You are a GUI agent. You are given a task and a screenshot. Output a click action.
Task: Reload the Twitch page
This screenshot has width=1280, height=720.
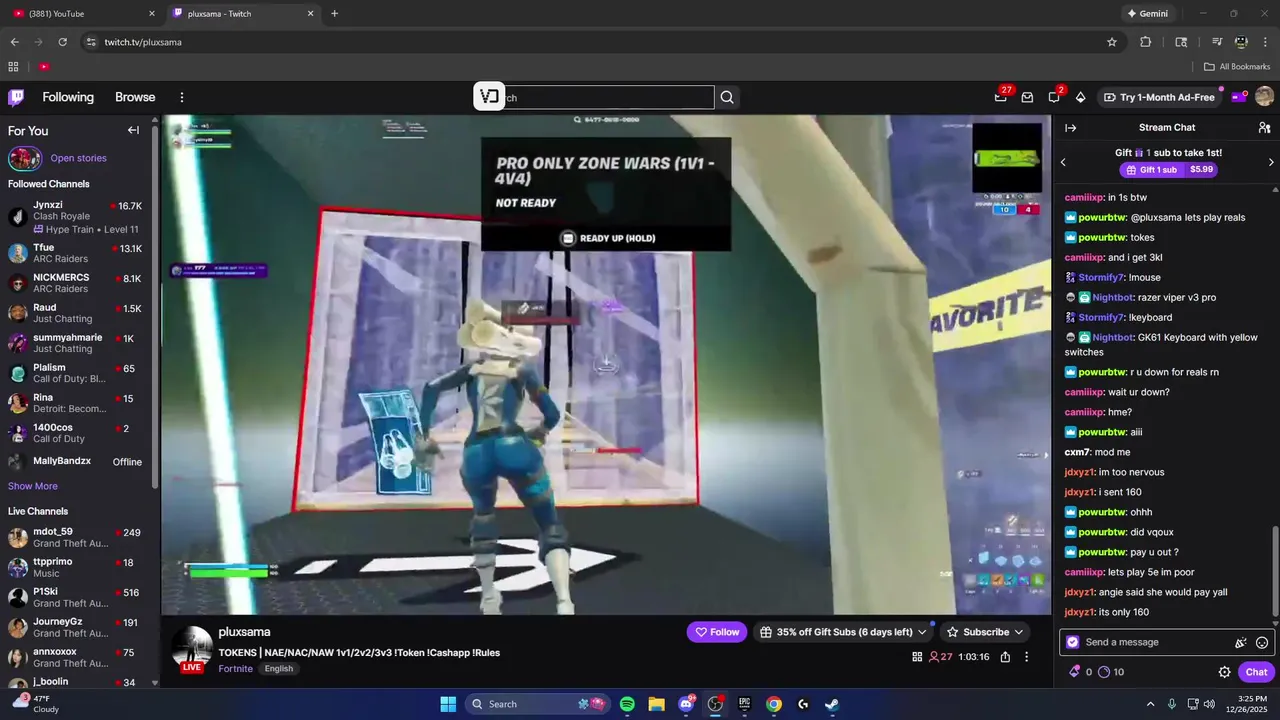63,42
